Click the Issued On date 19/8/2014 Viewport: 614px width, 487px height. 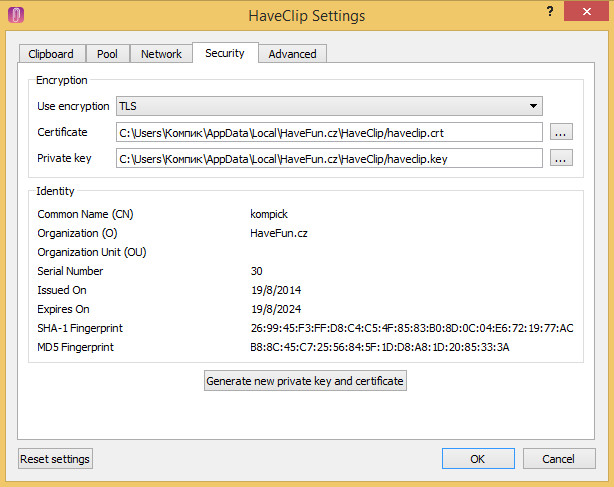276,290
